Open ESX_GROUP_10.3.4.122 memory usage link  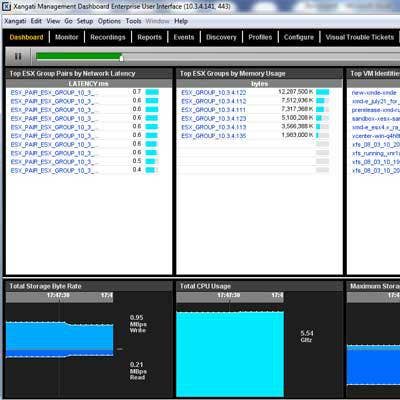(x=214, y=92)
